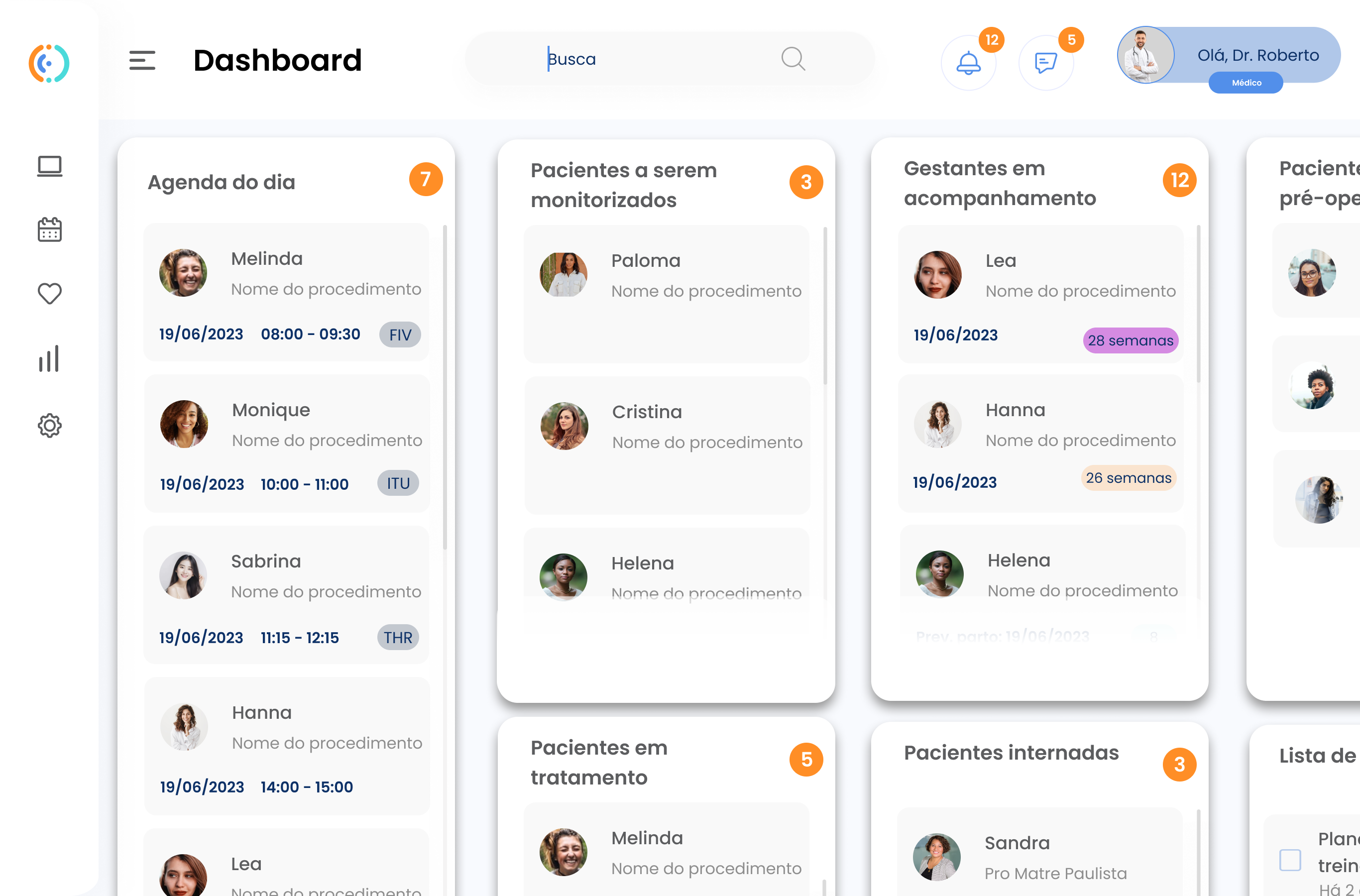Click the FIV tag on Melinda's appointment
Screen dimensions: 1360x896
tap(400, 335)
